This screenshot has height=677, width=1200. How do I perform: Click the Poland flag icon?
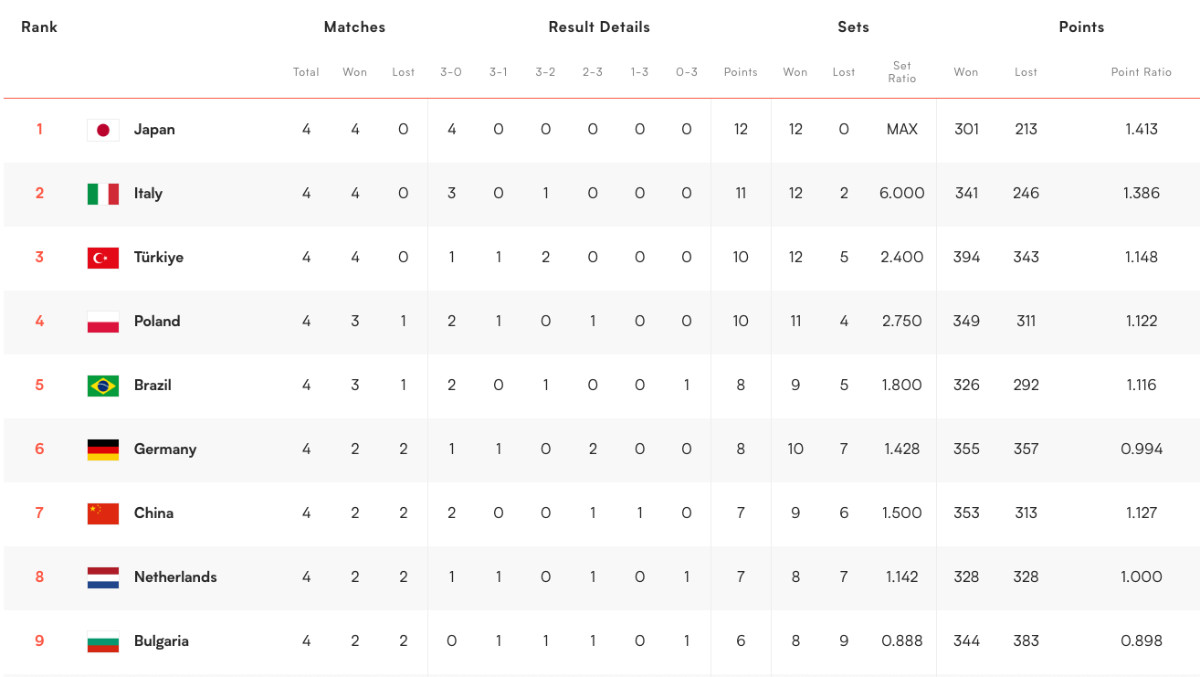tap(103, 322)
